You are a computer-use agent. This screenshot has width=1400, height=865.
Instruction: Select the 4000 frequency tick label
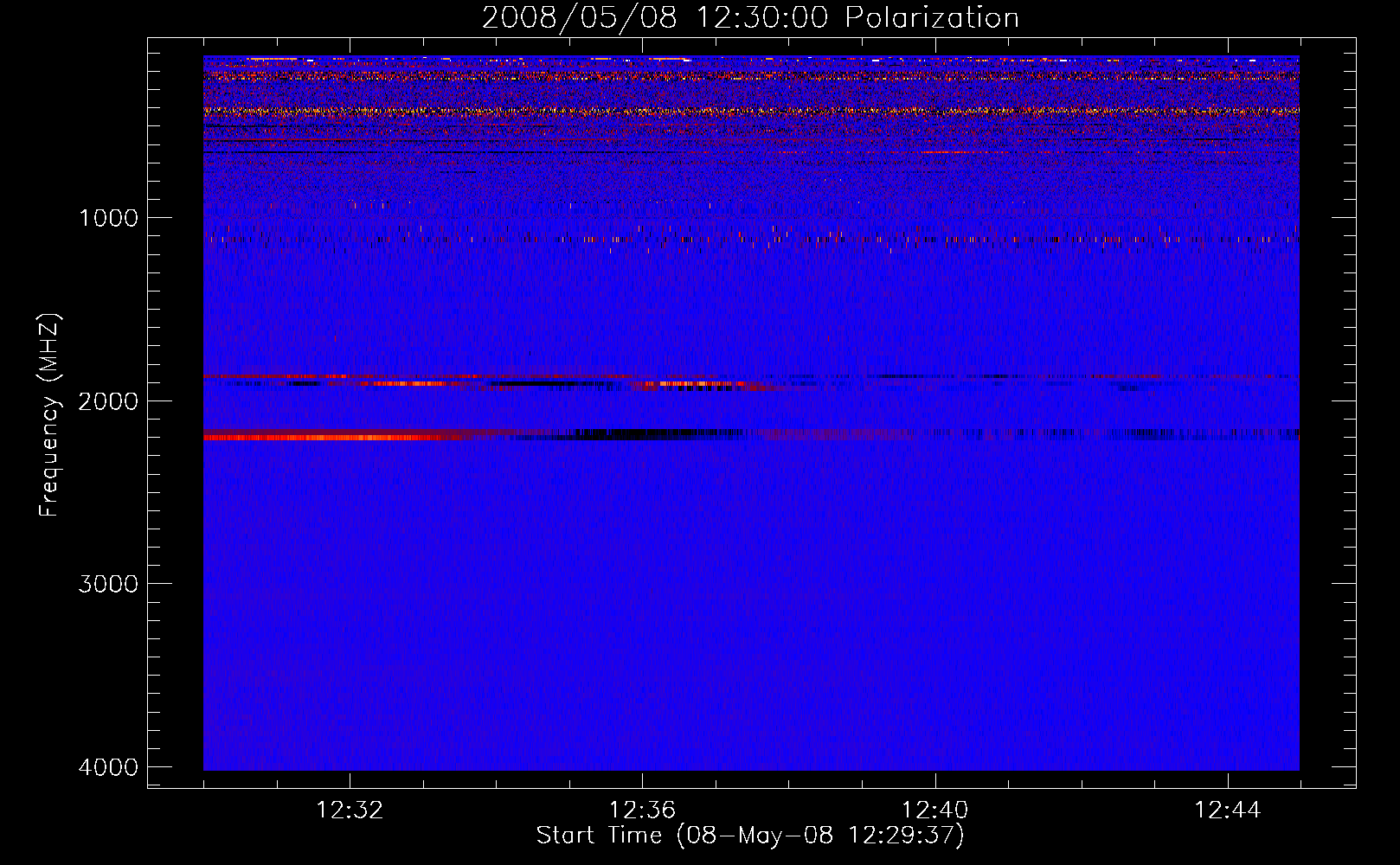108,767
